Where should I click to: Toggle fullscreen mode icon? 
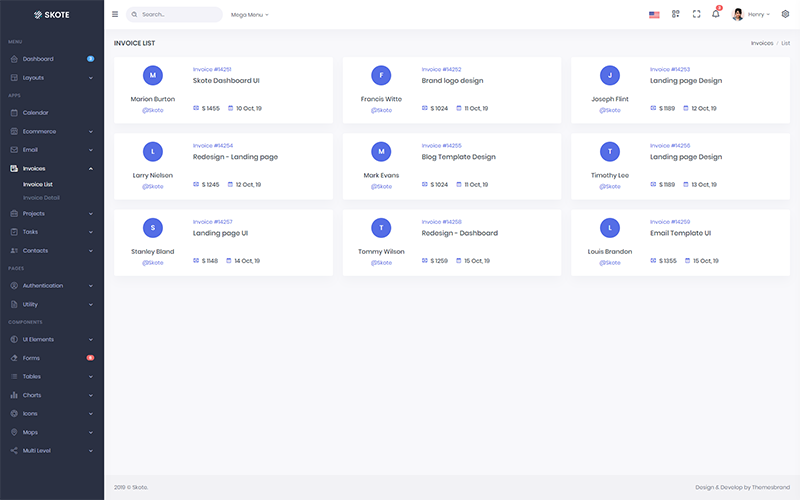click(x=696, y=14)
